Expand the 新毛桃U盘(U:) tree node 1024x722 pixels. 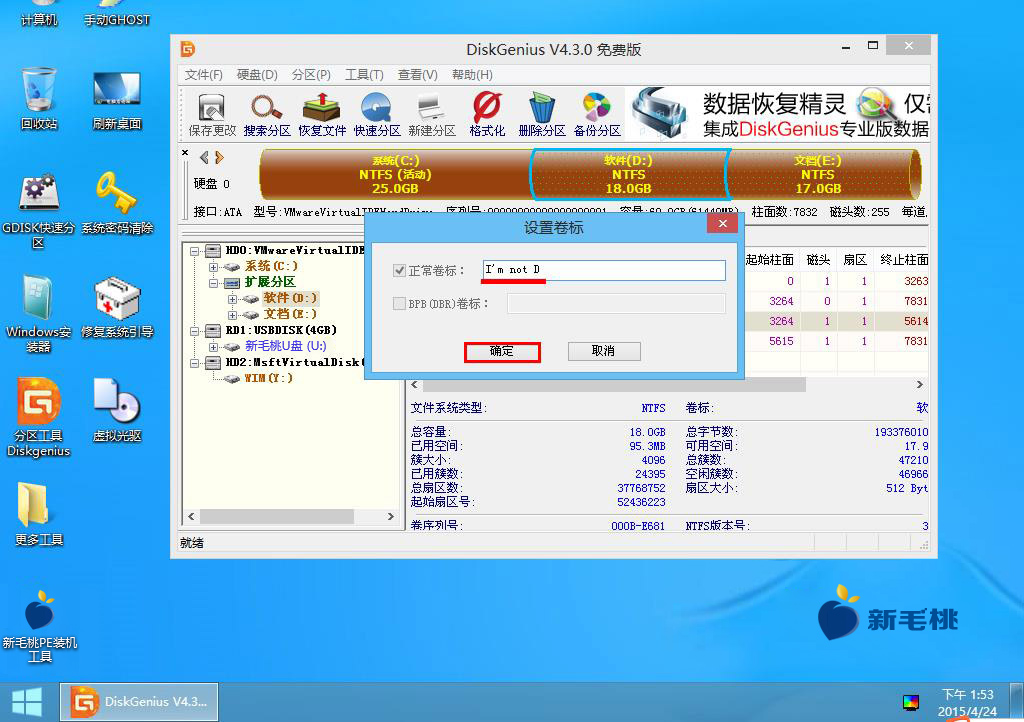(x=214, y=347)
